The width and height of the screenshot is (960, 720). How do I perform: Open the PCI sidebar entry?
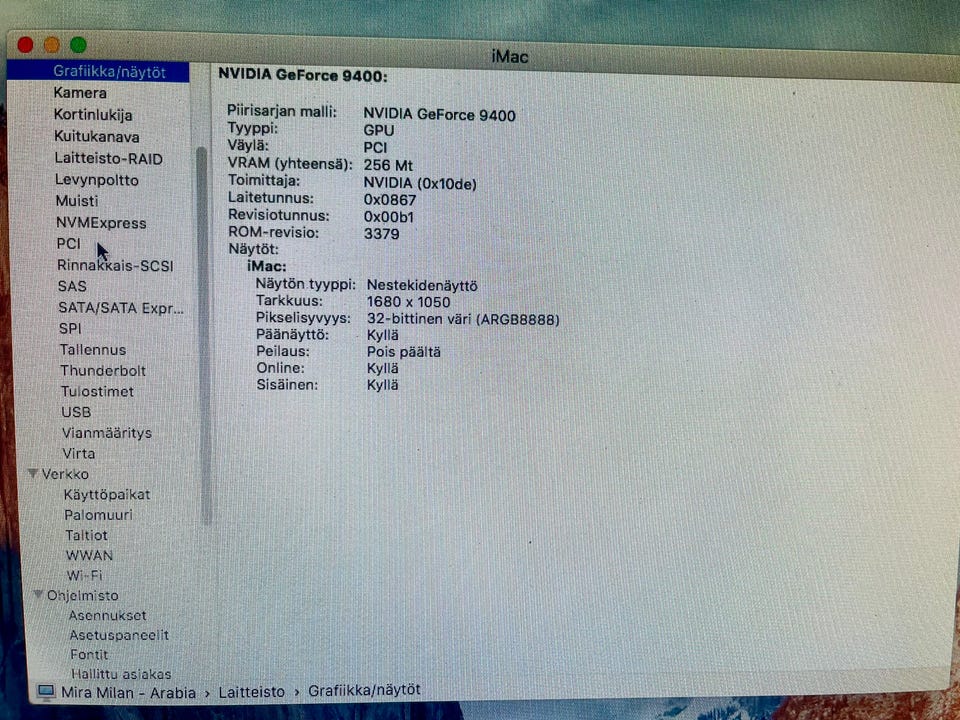(x=69, y=244)
